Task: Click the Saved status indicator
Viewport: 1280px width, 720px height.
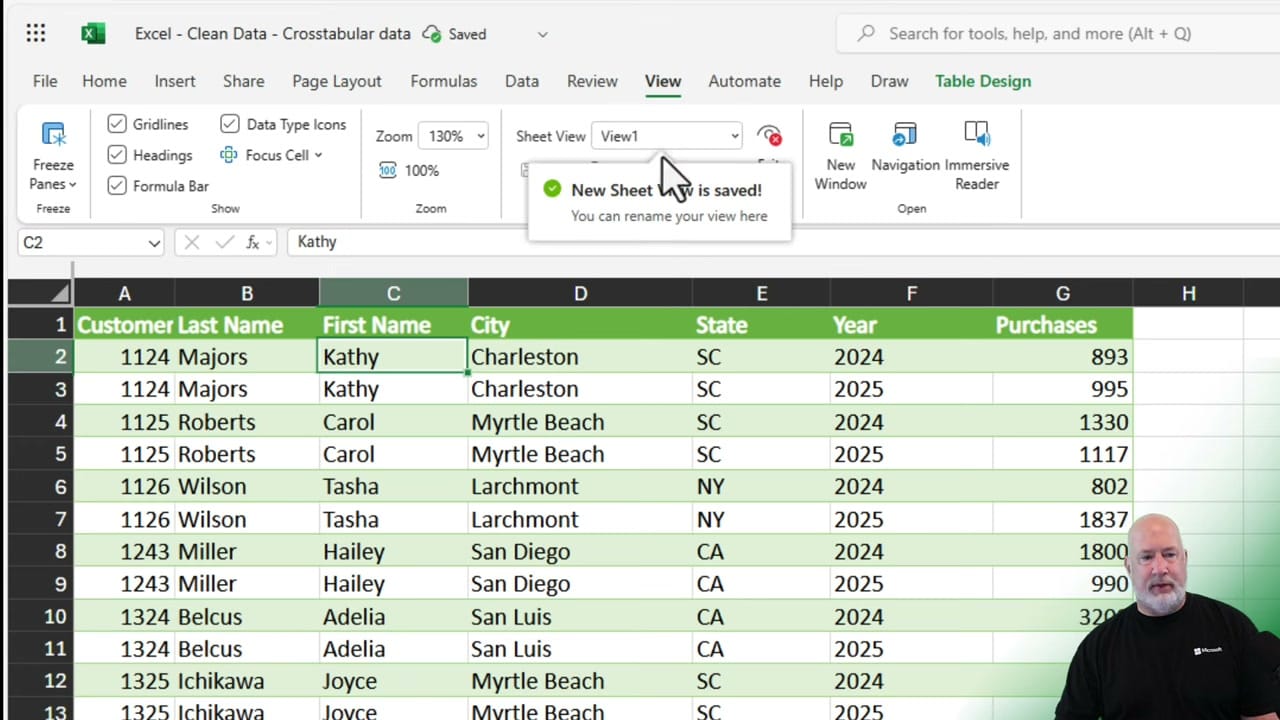Action: click(453, 33)
